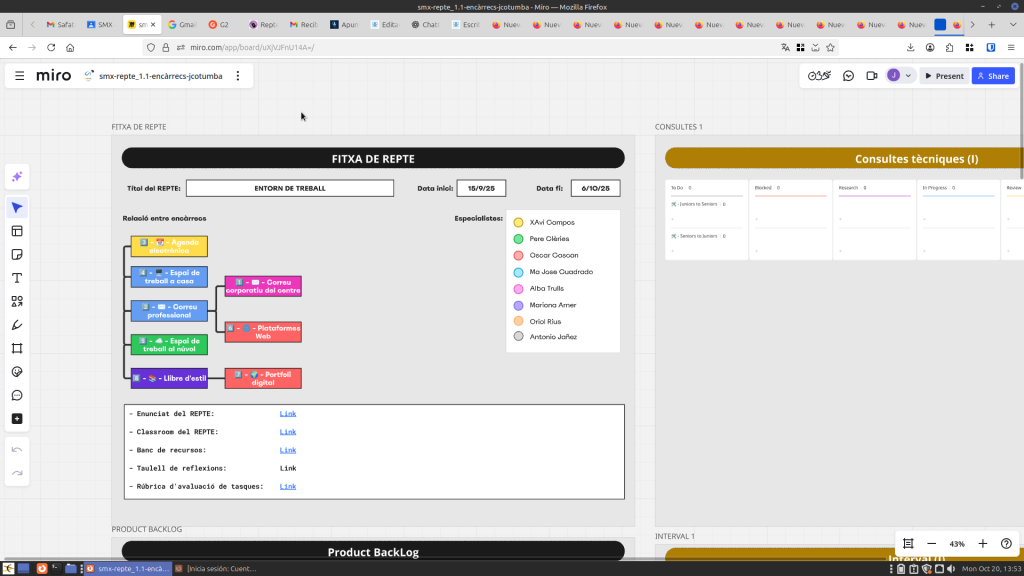Select the Sticky note tool

click(17, 254)
